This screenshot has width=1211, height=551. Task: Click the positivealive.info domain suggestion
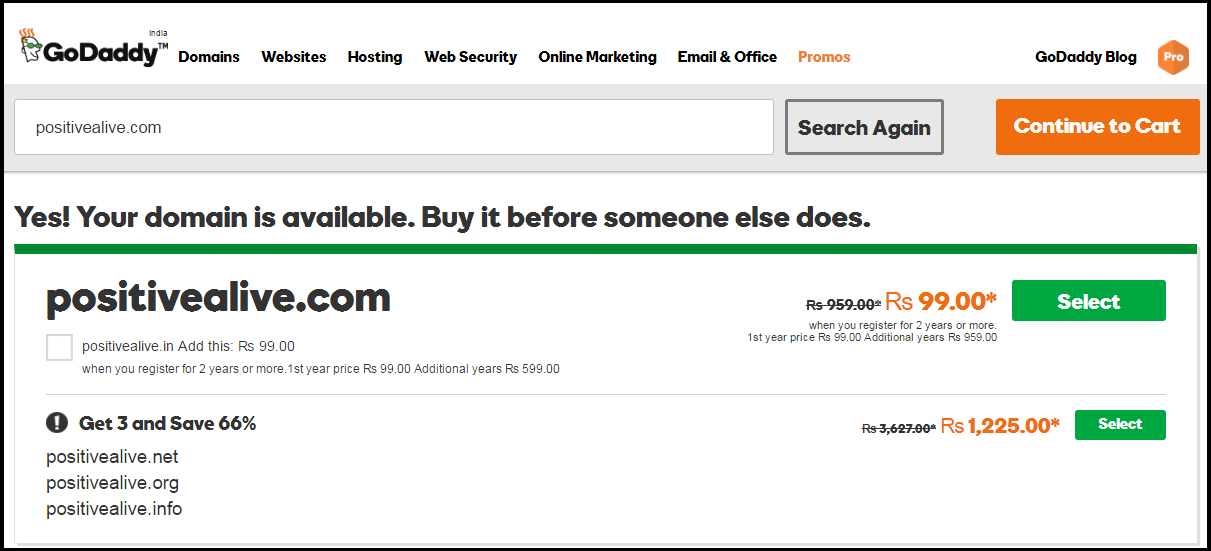tap(114, 509)
